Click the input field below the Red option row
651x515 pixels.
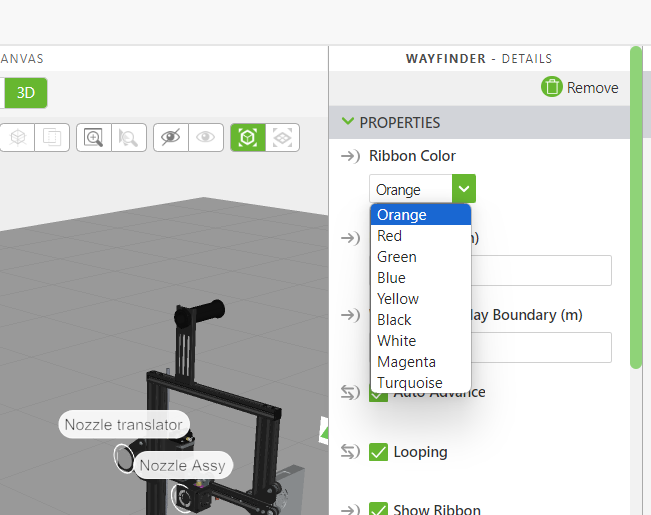click(541, 270)
